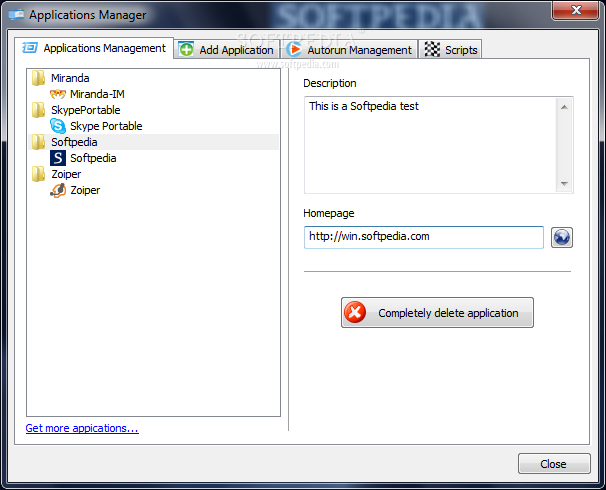The width and height of the screenshot is (606, 490).
Task: Click the Description scrollbar down arrow
Action: point(564,184)
